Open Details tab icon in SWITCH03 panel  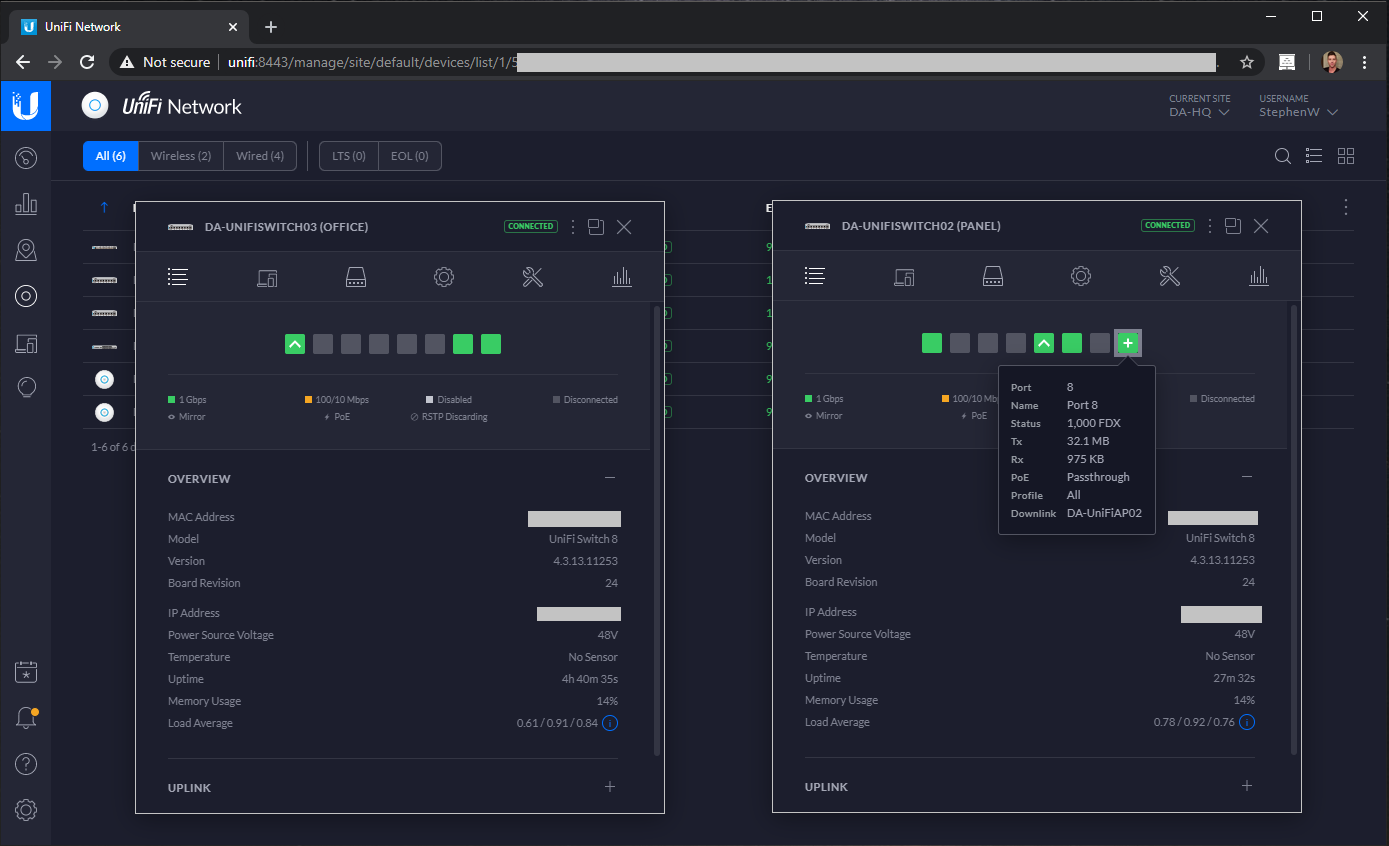point(178,277)
